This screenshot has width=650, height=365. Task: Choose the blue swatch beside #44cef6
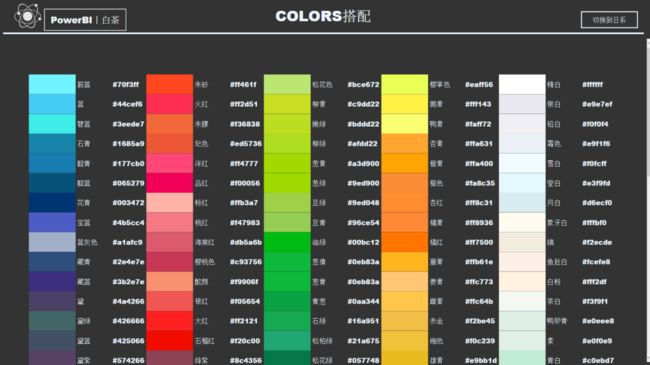tap(52, 104)
